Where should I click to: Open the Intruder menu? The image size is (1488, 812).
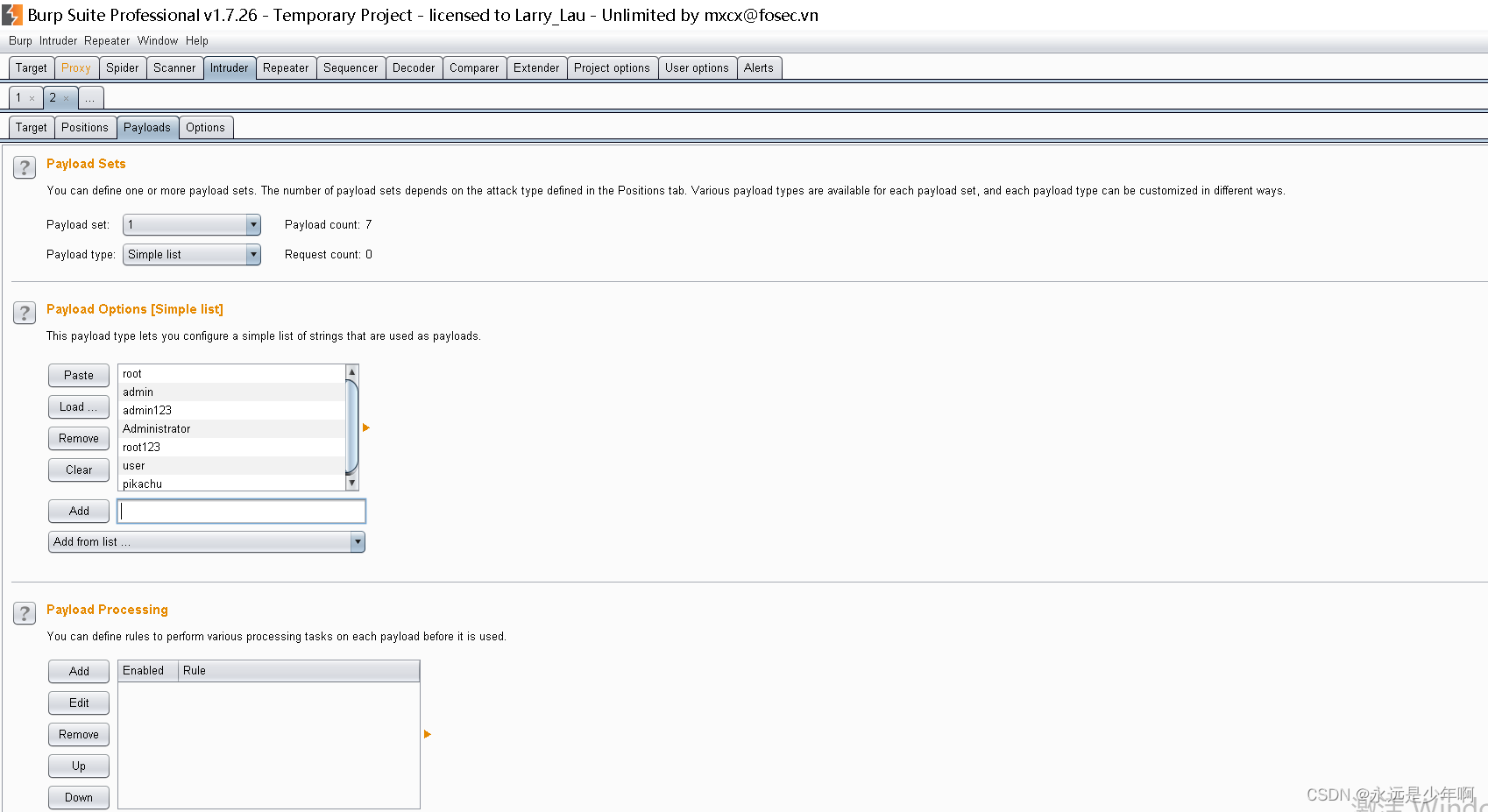tap(58, 41)
